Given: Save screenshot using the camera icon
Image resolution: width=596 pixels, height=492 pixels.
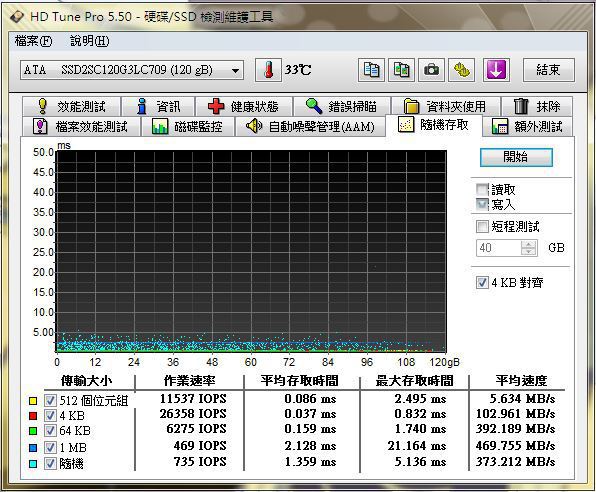Looking at the screenshot, I should tap(431, 70).
